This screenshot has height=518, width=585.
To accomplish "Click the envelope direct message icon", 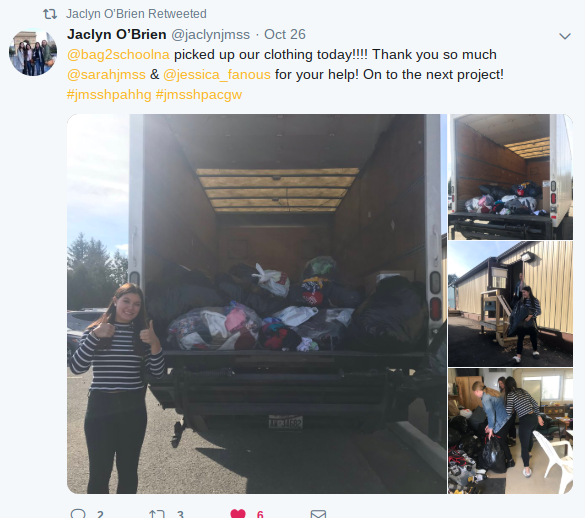I will point(318,514).
